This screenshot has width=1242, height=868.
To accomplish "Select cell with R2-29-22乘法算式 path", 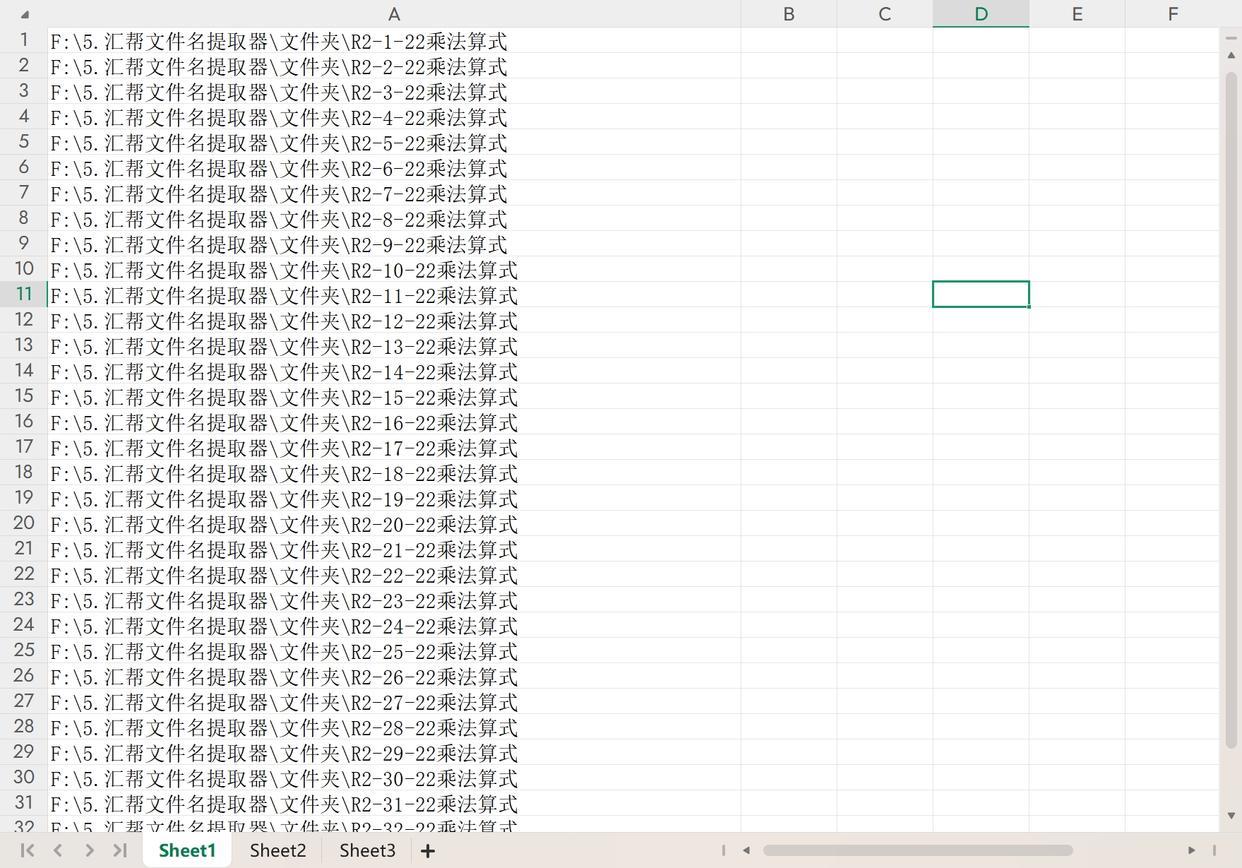I will point(394,752).
